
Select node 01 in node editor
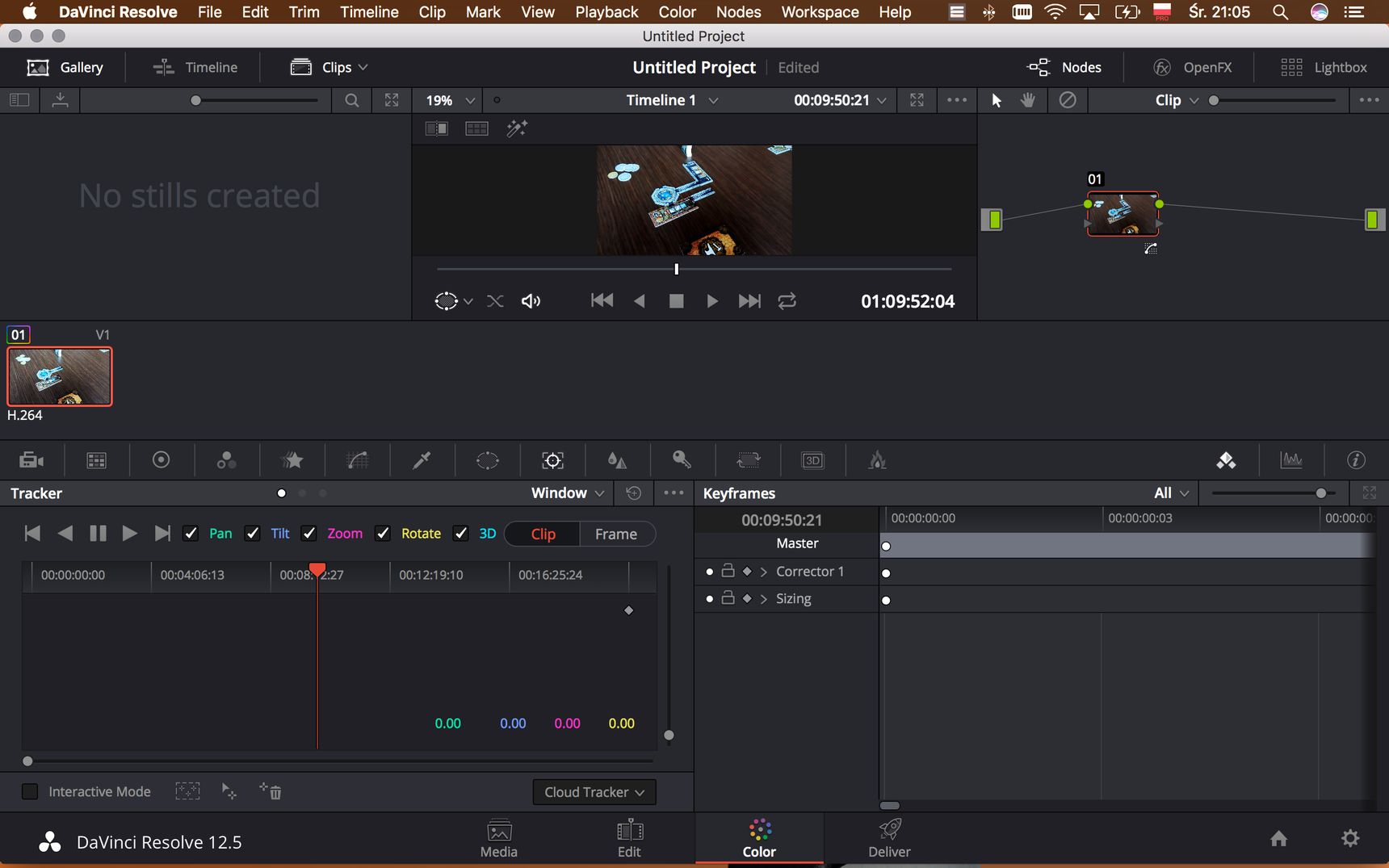pyautogui.click(x=1123, y=213)
